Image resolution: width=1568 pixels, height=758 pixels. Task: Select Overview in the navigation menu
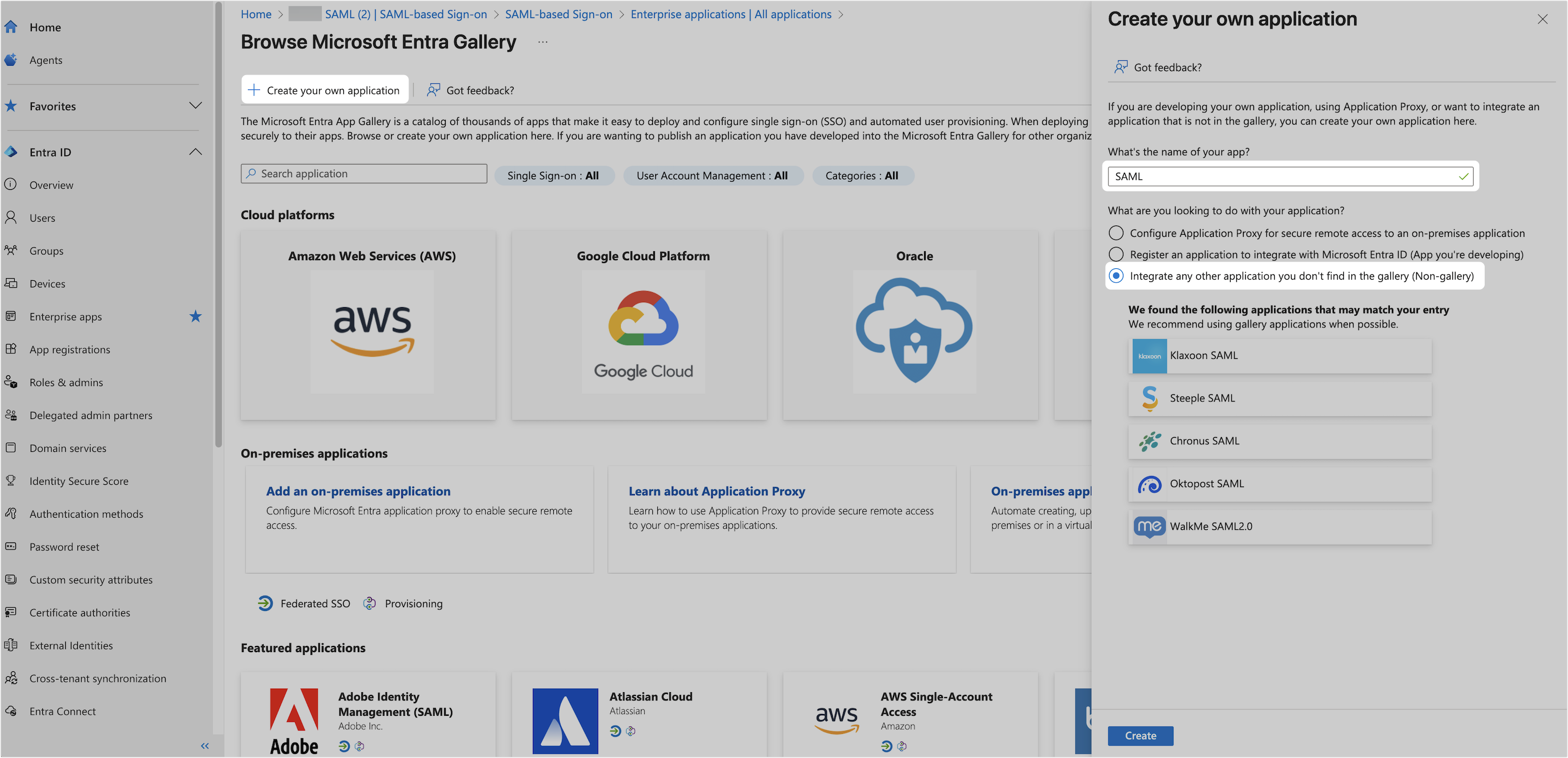[x=51, y=184]
